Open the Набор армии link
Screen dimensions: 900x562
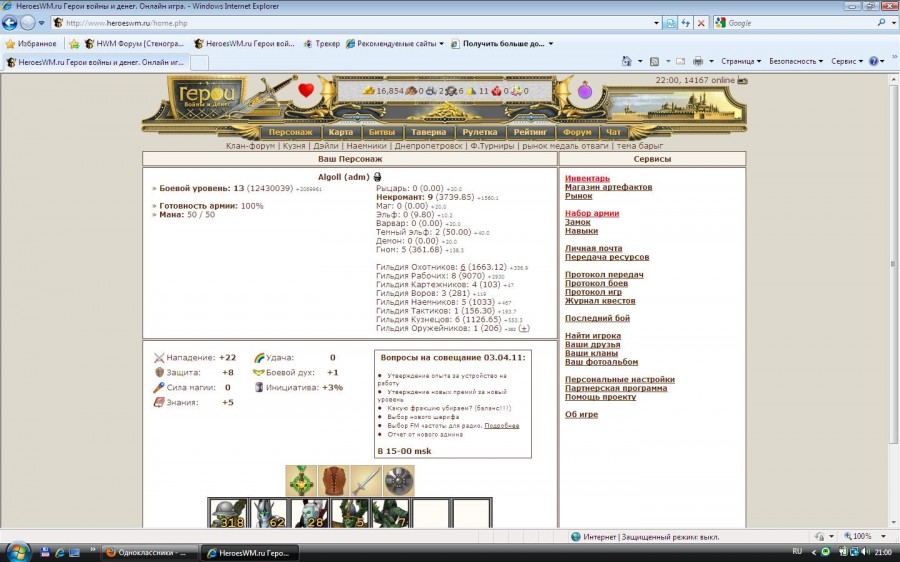click(592, 214)
